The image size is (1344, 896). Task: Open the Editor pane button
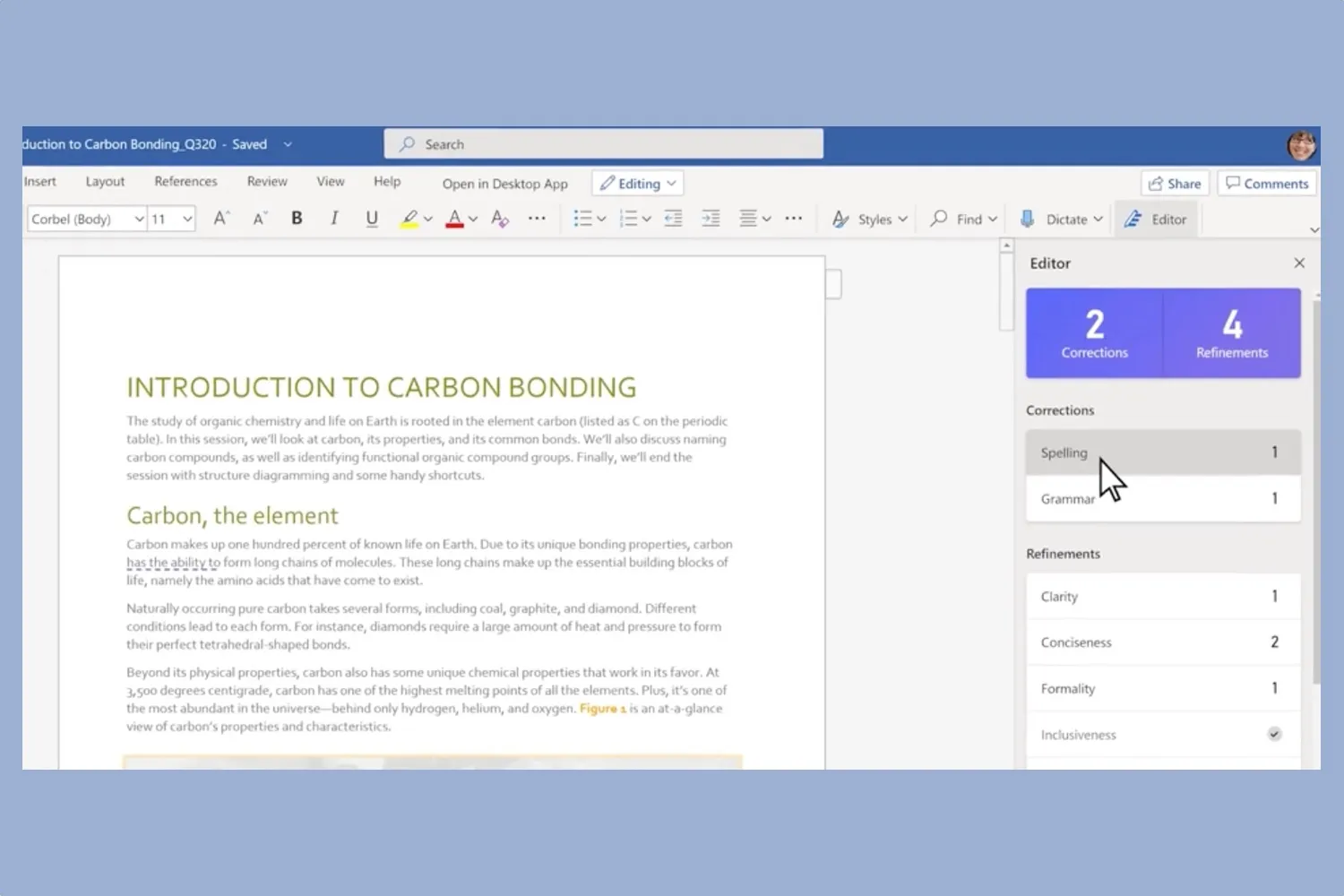[1157, 219]
